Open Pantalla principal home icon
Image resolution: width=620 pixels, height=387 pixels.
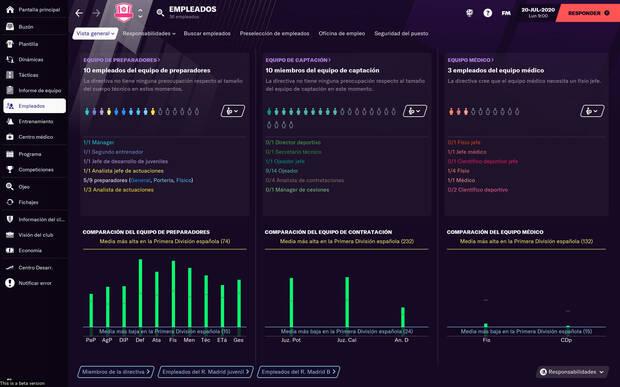pos(10,9)
